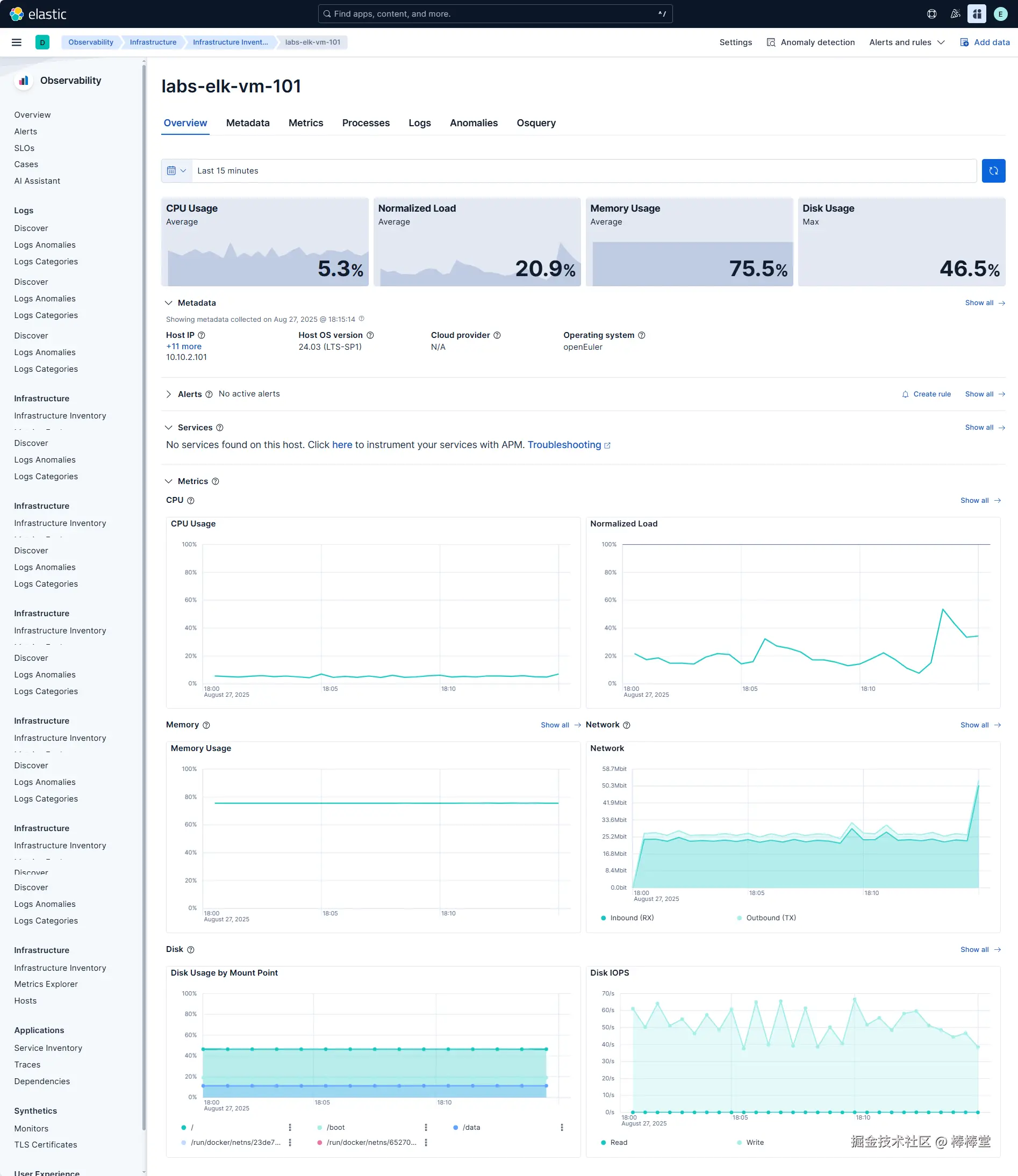Switch to the Processes tab

(x=366, y=123)
